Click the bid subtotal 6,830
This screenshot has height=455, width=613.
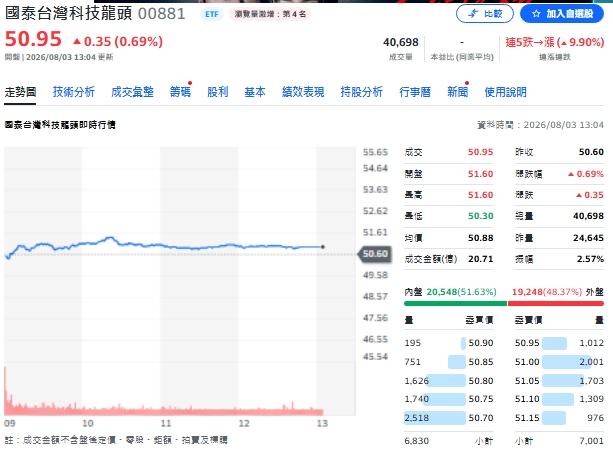417,441
